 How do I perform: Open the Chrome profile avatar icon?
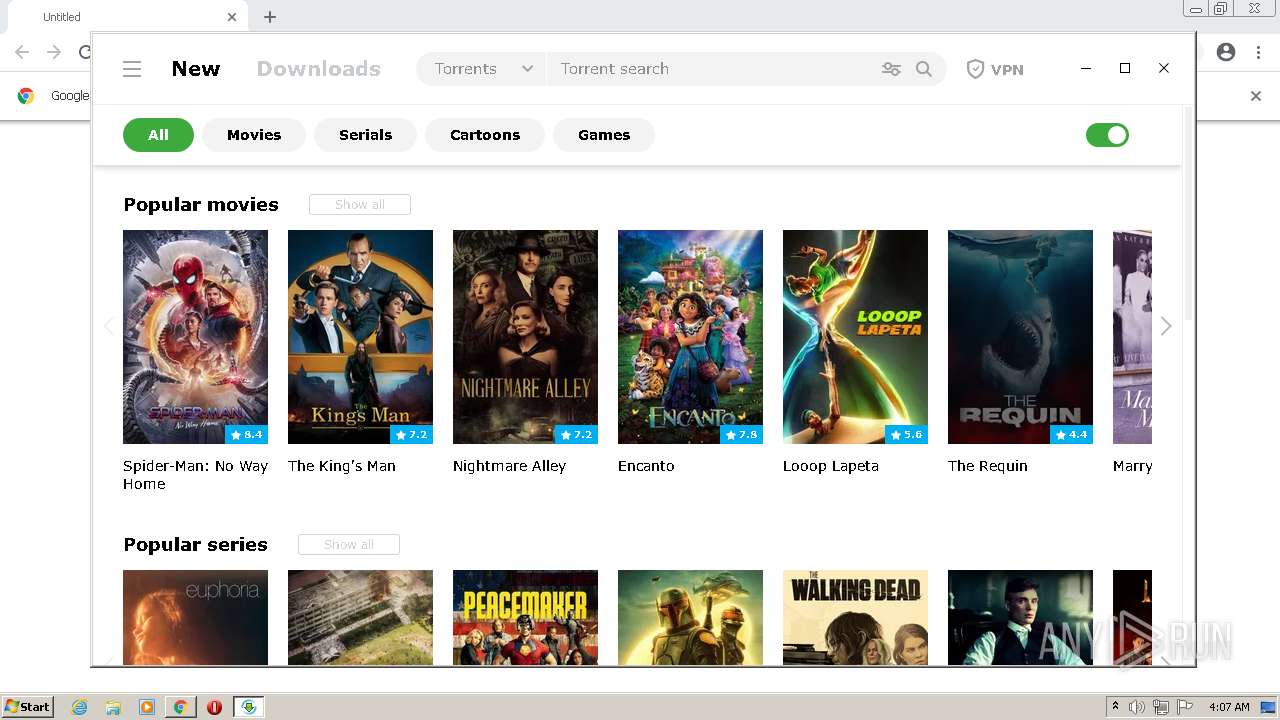click(x=1226, y=52)
